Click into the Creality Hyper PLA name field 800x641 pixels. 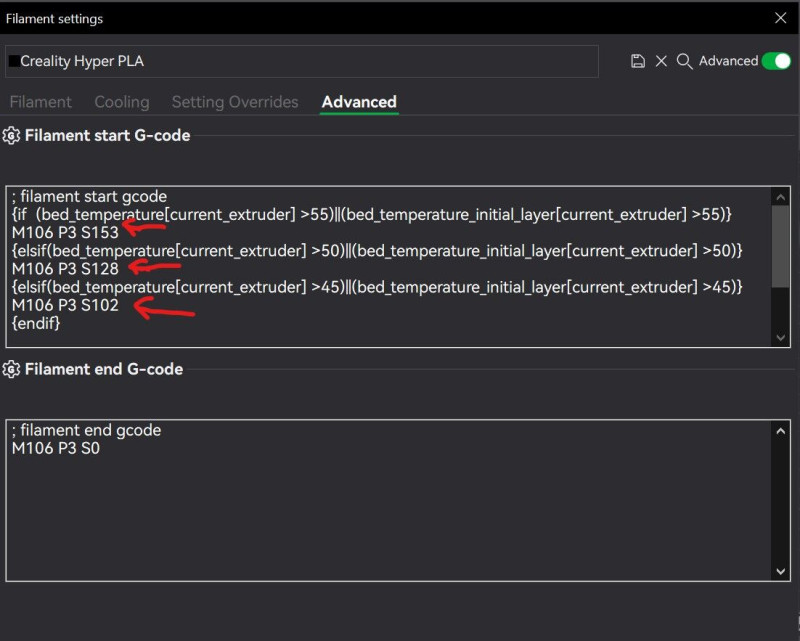pyautogui.click(x=302, y=61)
